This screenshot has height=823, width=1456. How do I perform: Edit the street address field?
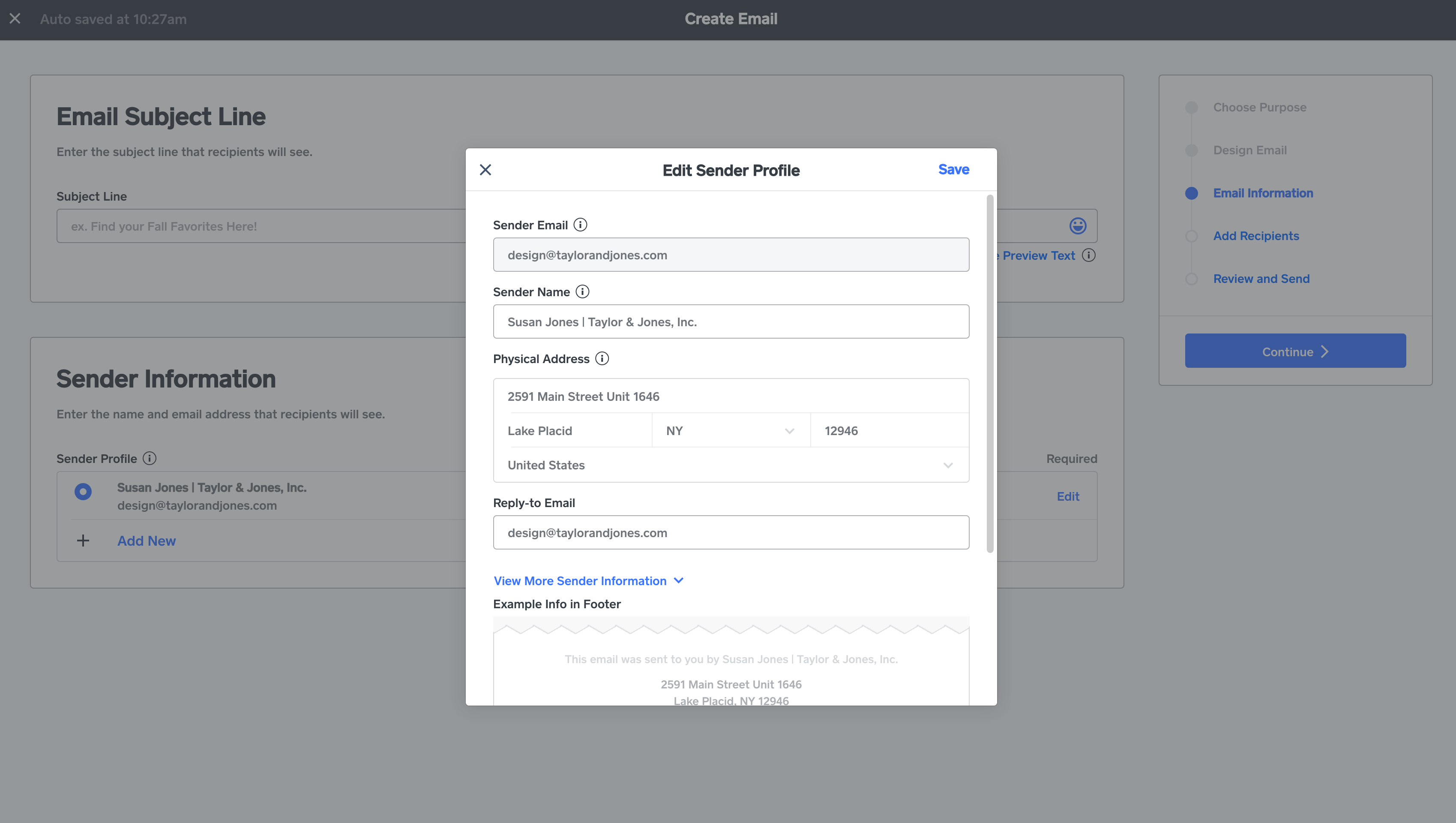click(731, 396)
